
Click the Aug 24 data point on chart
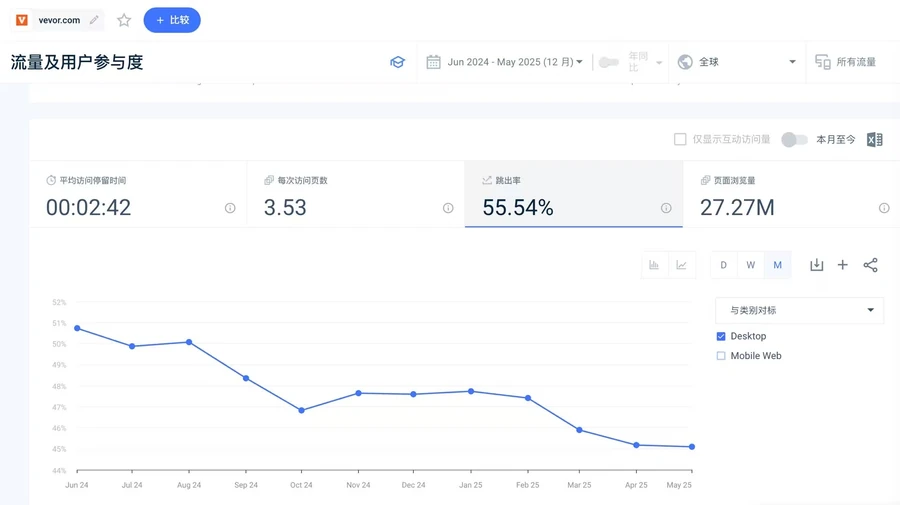point(189,342)
